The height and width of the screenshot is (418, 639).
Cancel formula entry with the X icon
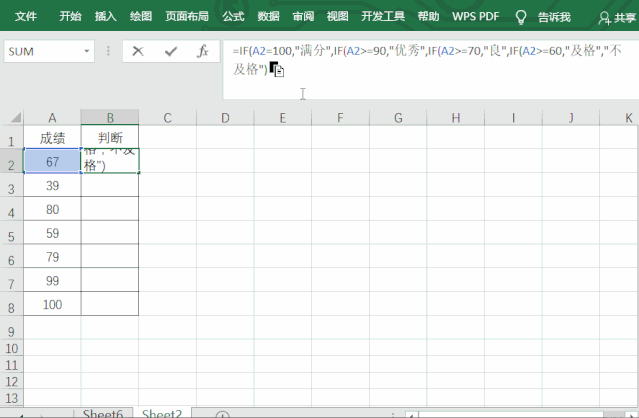coord(138,51)
